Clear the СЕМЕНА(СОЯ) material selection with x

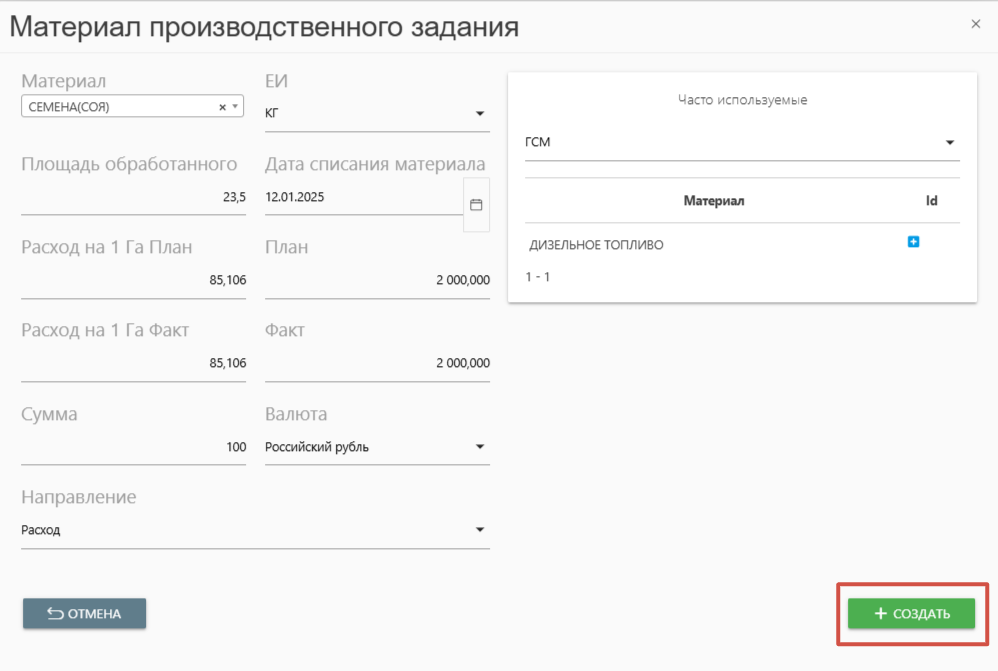(x=222, y=107)
